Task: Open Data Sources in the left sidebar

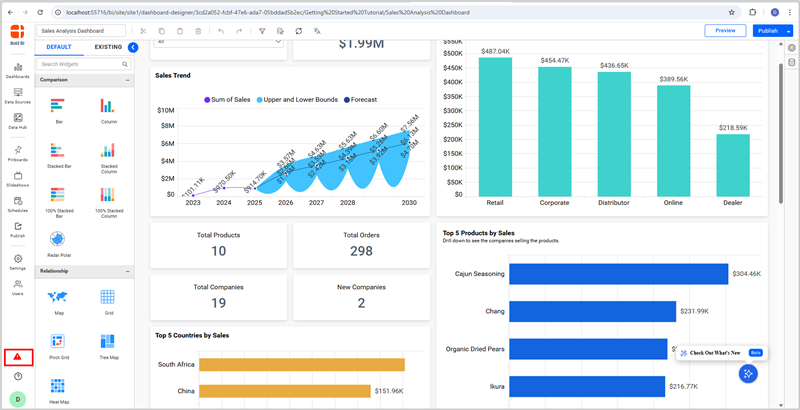Action: click(x=17, y=93)
